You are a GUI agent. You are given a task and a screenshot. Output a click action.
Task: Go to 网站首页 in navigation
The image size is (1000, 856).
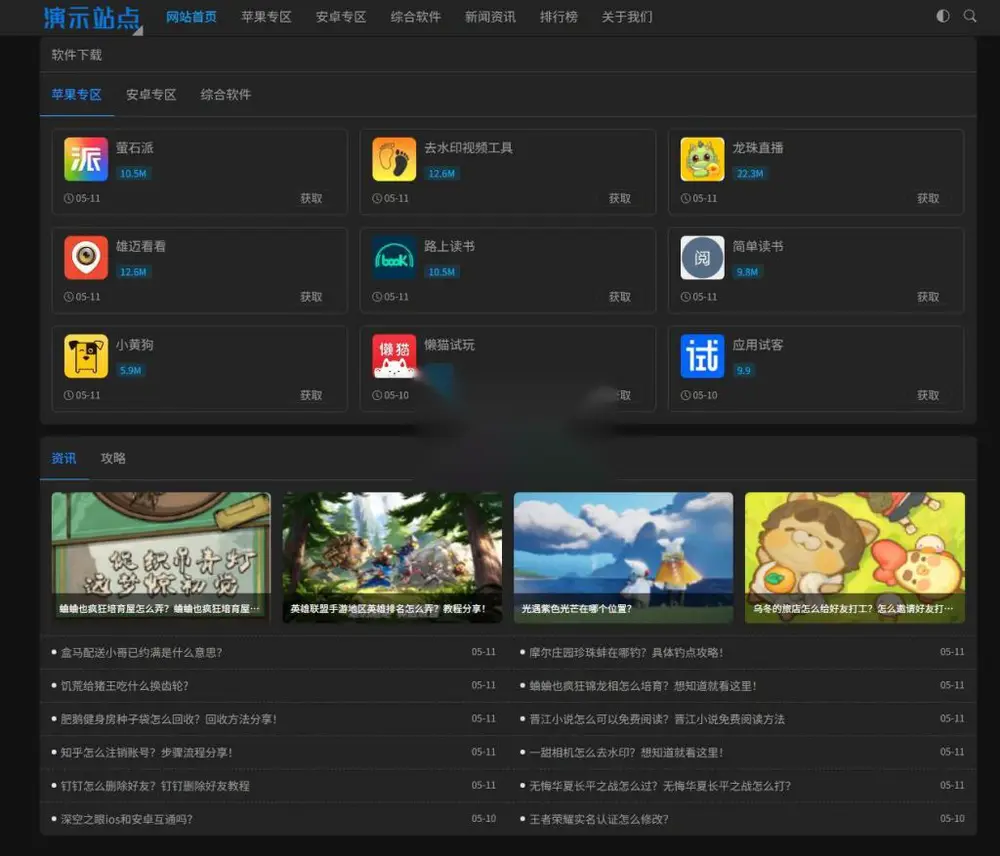pyautogui.click(x=191, y=17)
